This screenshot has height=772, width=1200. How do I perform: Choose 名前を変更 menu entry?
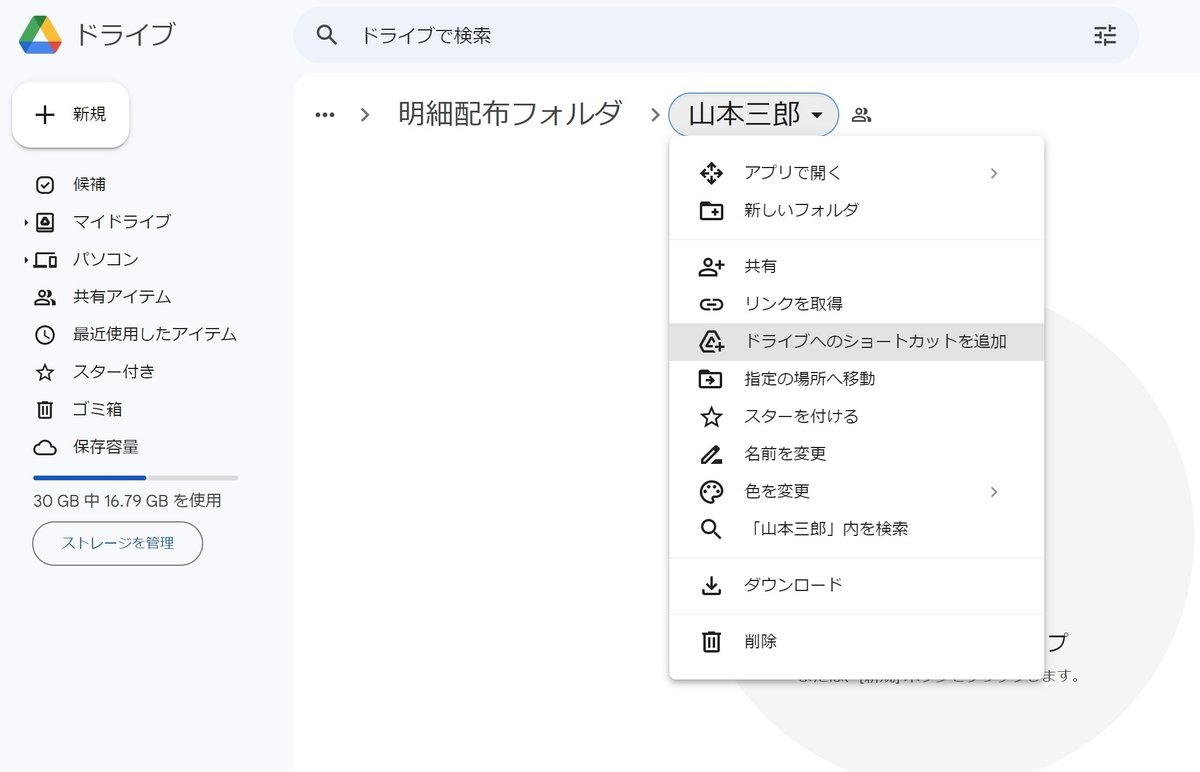click(x=856, y=454)
